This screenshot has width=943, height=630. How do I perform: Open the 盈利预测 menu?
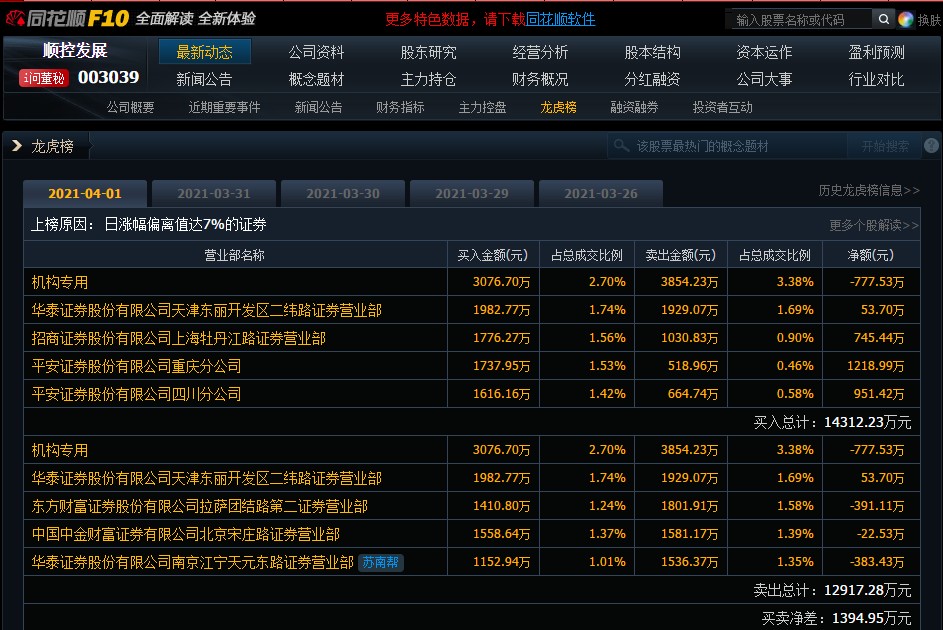click(876, 52)
